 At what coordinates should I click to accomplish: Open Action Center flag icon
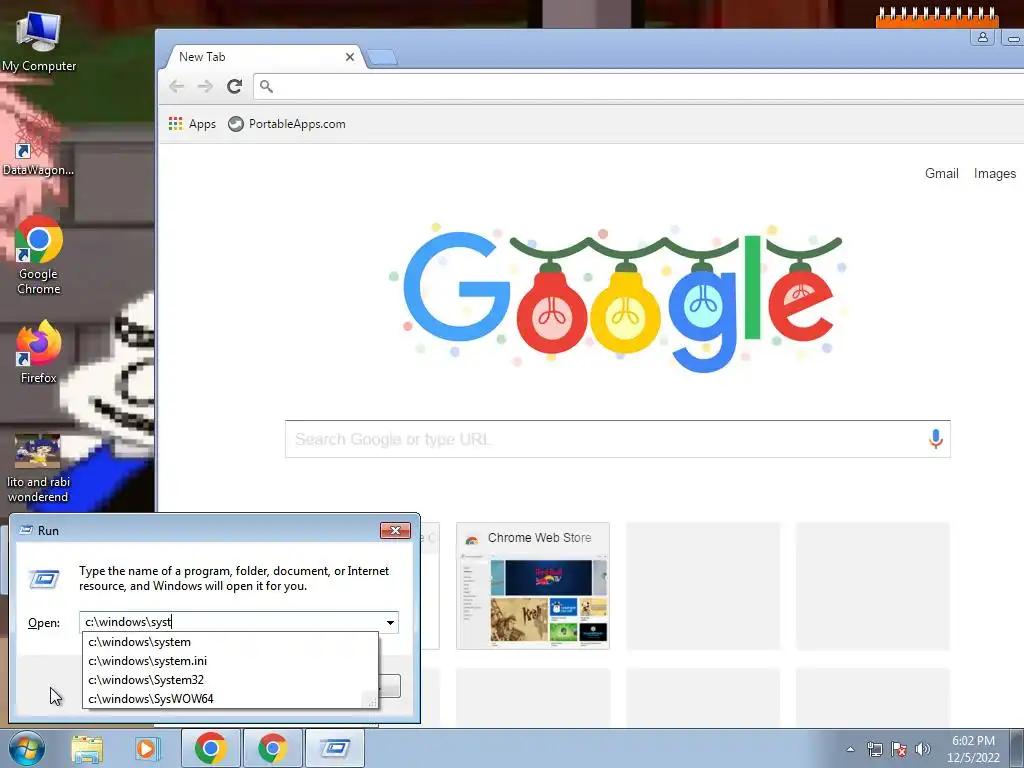pos(899,749)
